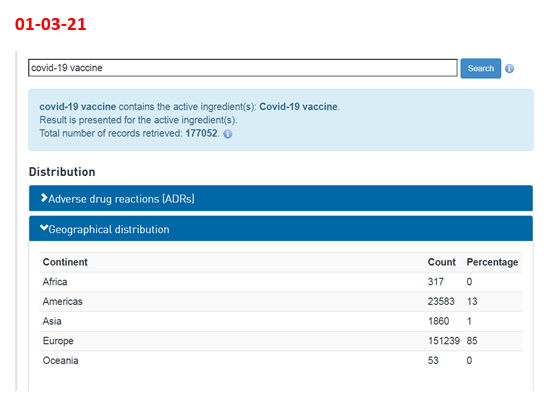Viewport: 556px width, 420px height.
Task: Click the Europe percentage value 85
Action: pos(472,341)
